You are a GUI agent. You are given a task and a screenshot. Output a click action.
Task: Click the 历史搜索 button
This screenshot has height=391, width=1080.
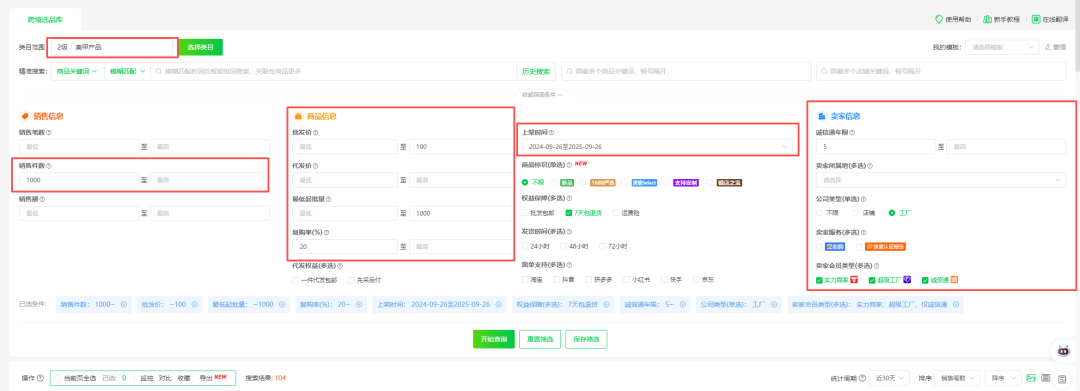pos(536,71)
